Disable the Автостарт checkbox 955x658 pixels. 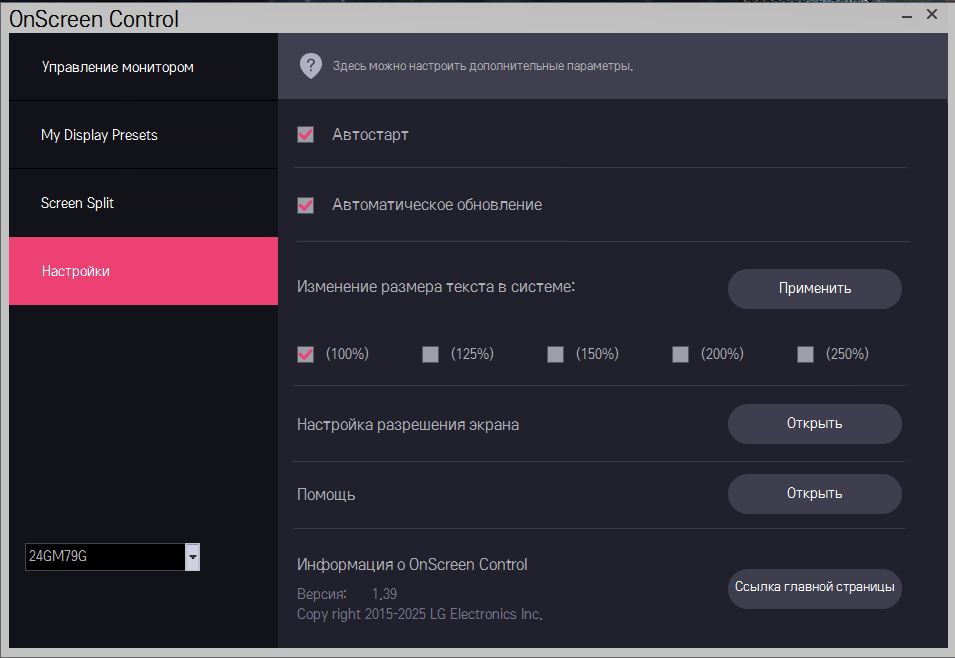coord(306,134)
